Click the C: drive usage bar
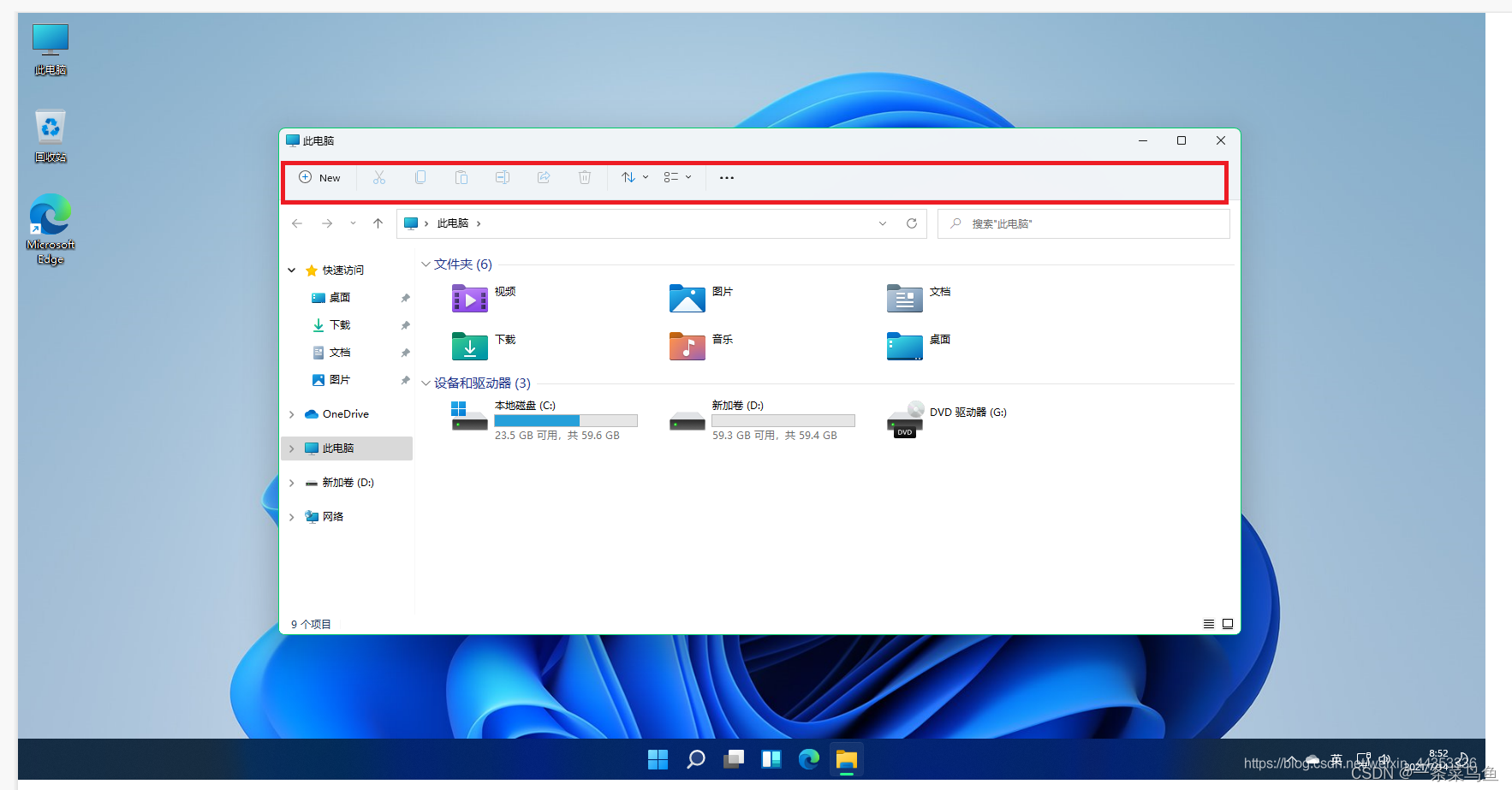This screenshot has width=1512, height=790. point(566,421)
